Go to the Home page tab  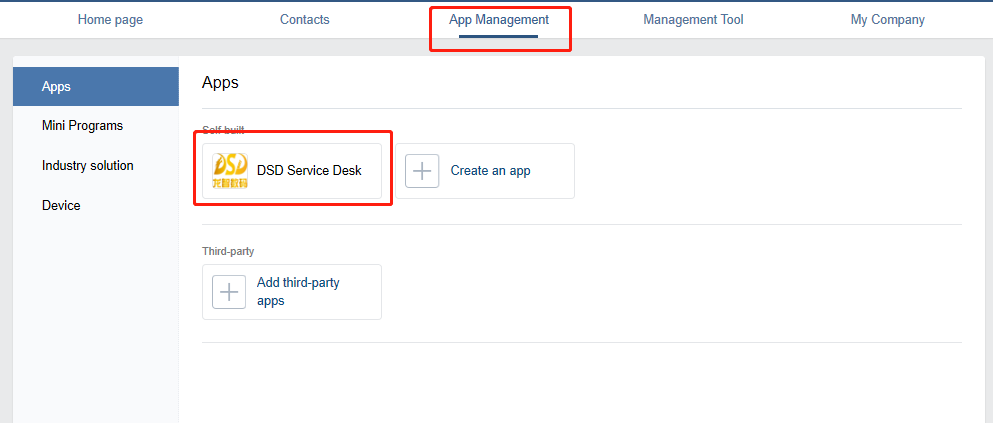point(109,20)
